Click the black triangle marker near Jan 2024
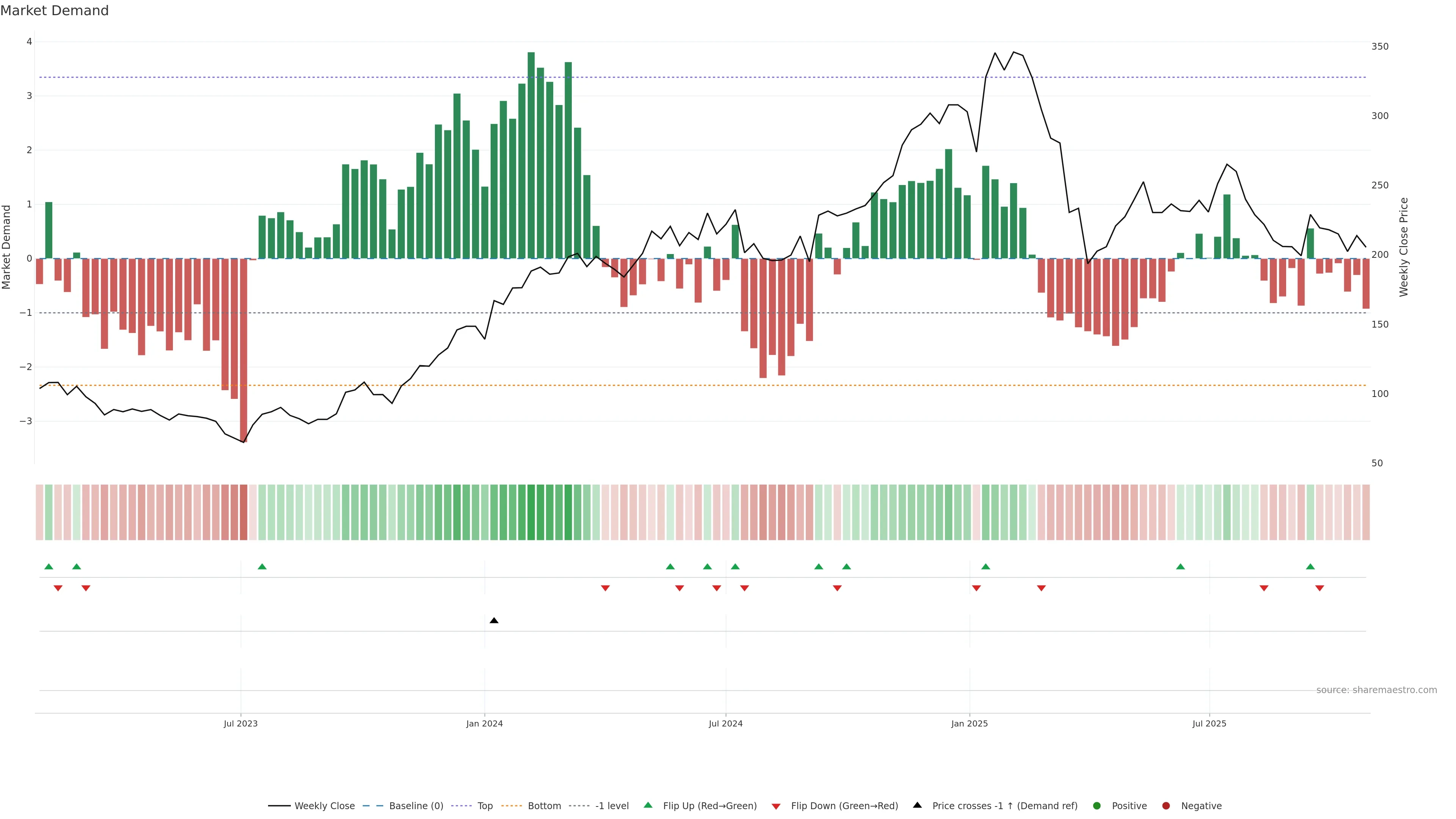 pos(494,621)
